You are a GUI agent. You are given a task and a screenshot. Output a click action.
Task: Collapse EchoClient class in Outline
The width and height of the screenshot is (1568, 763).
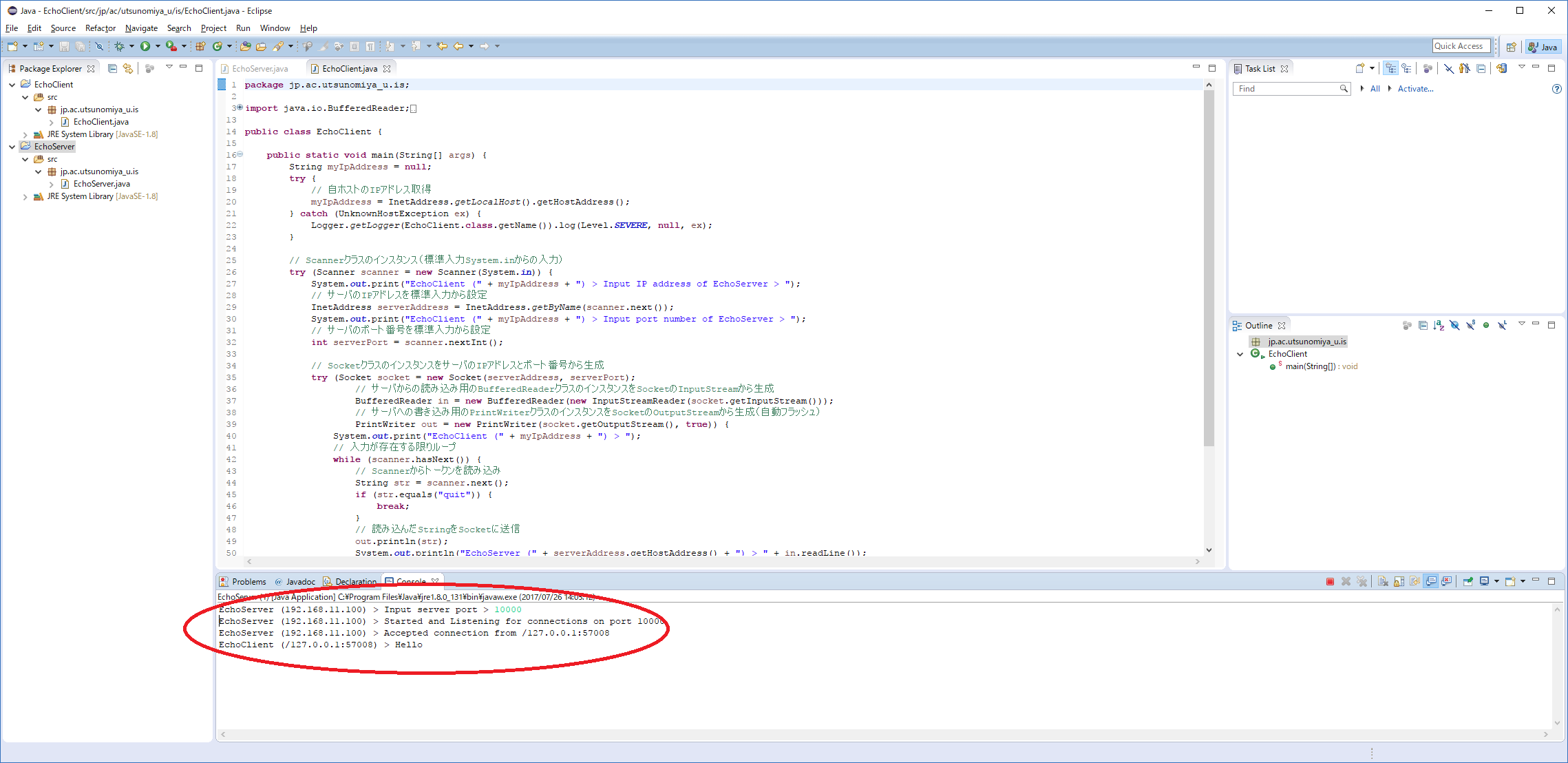point(1240,354)
